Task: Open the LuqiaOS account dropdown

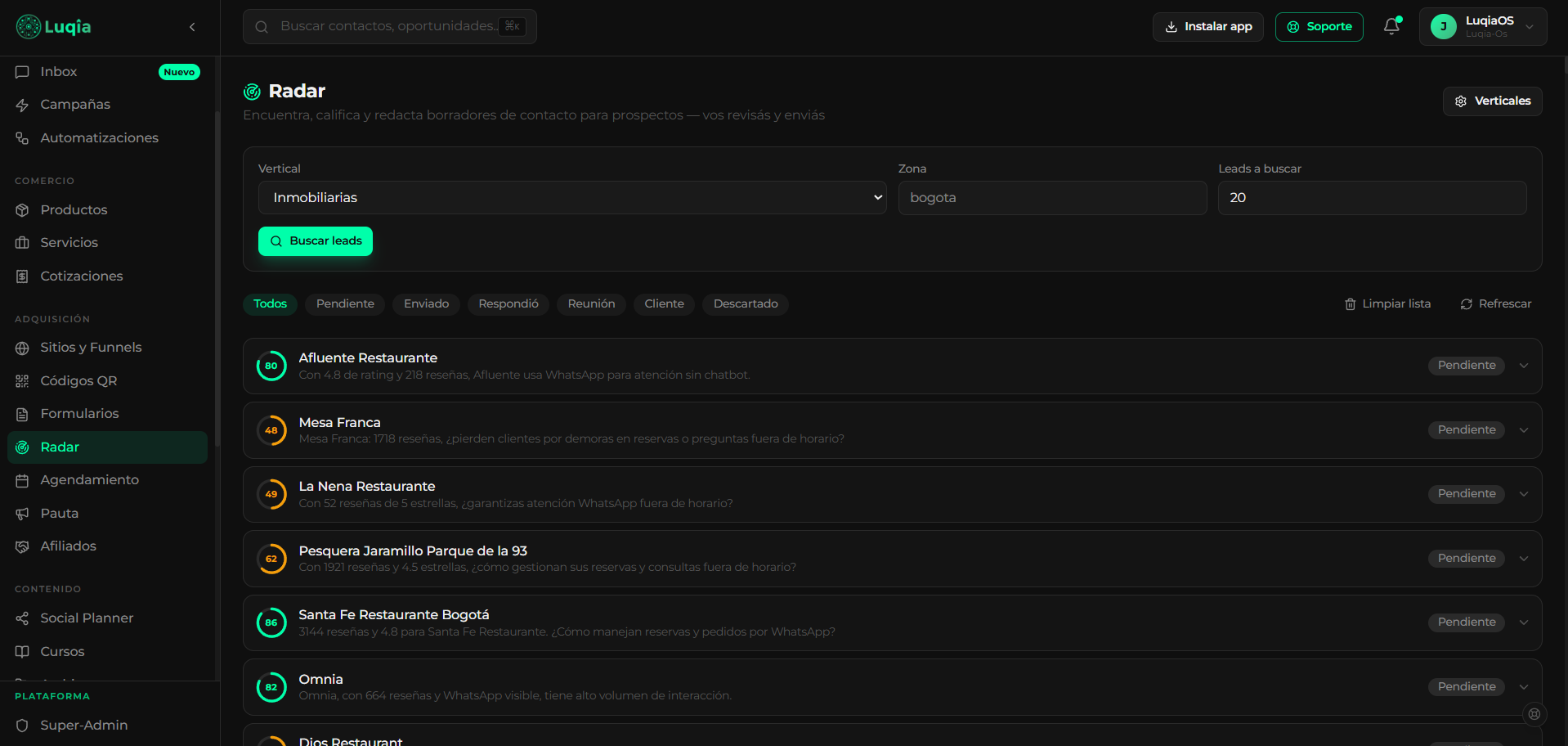Action: coord(1483,27)
